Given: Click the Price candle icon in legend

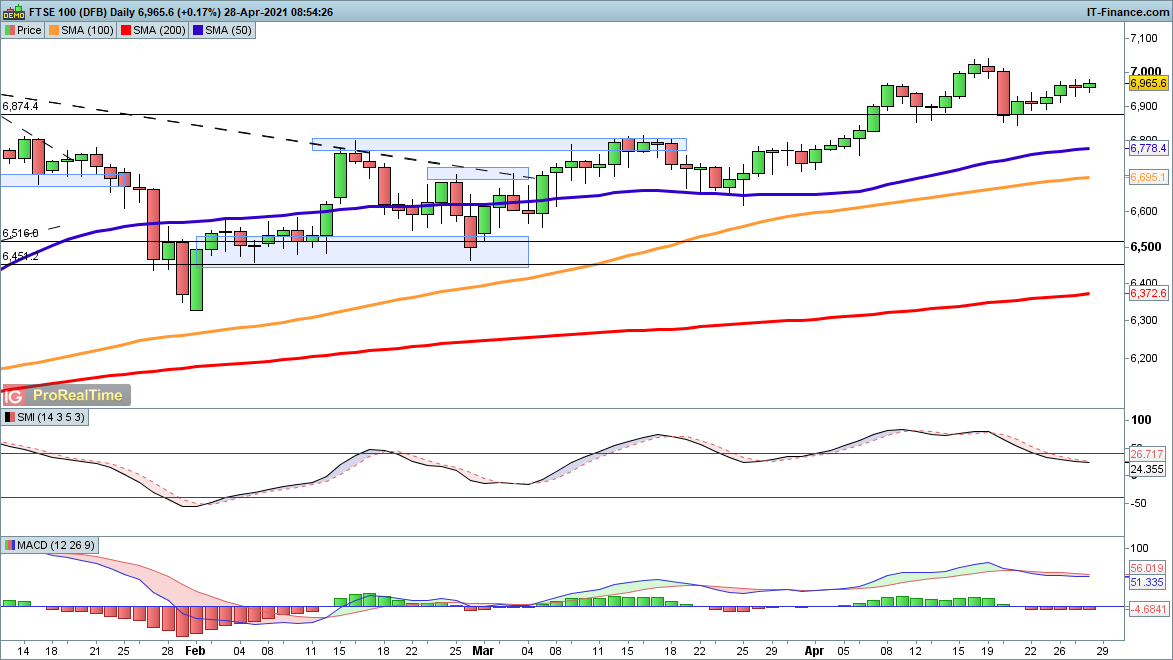Looking at the screenshot, I should (x=9, y=30).
